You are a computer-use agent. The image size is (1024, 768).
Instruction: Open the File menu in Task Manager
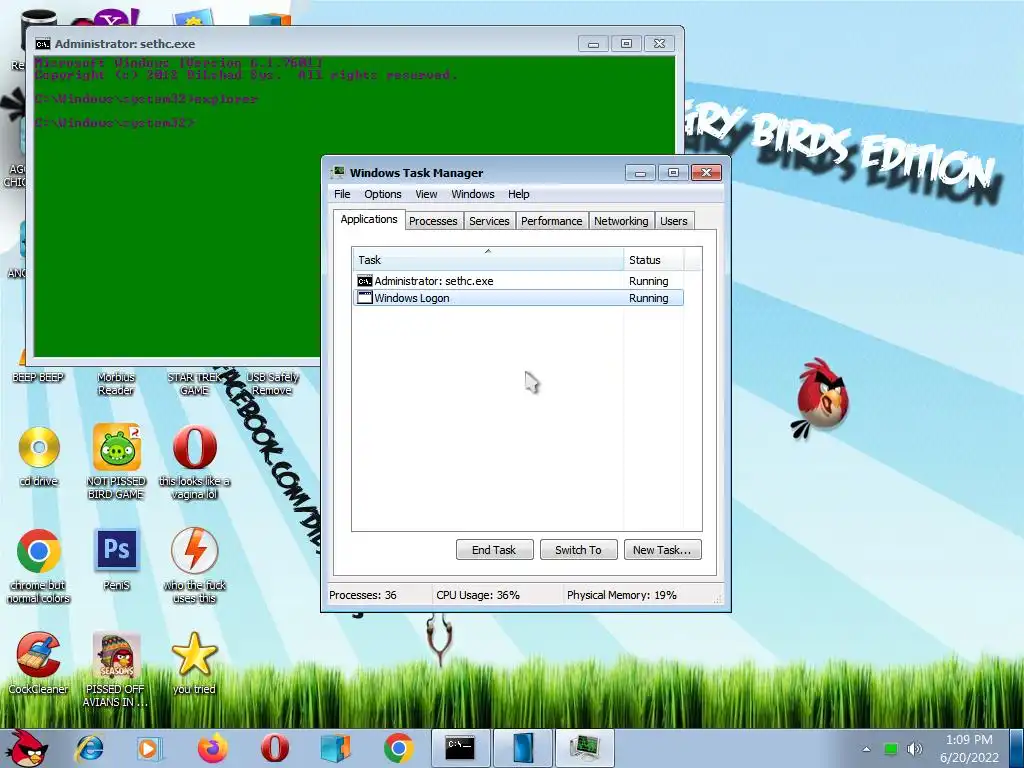tap(342, 194)
